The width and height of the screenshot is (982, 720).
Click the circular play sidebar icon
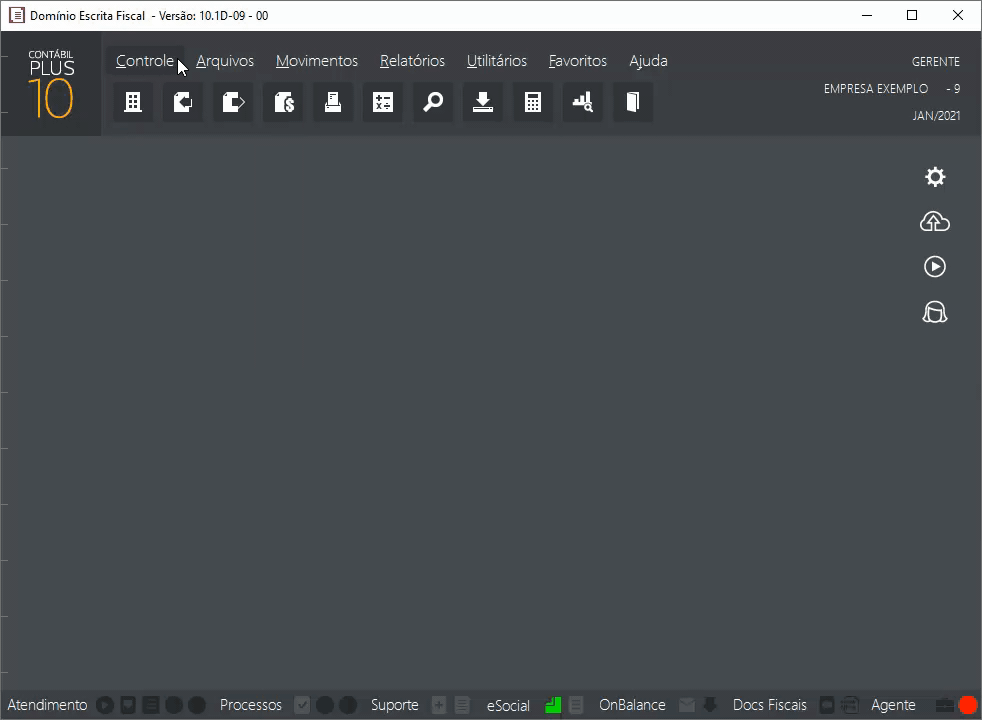pyautogui.click(x=935, y=267)
